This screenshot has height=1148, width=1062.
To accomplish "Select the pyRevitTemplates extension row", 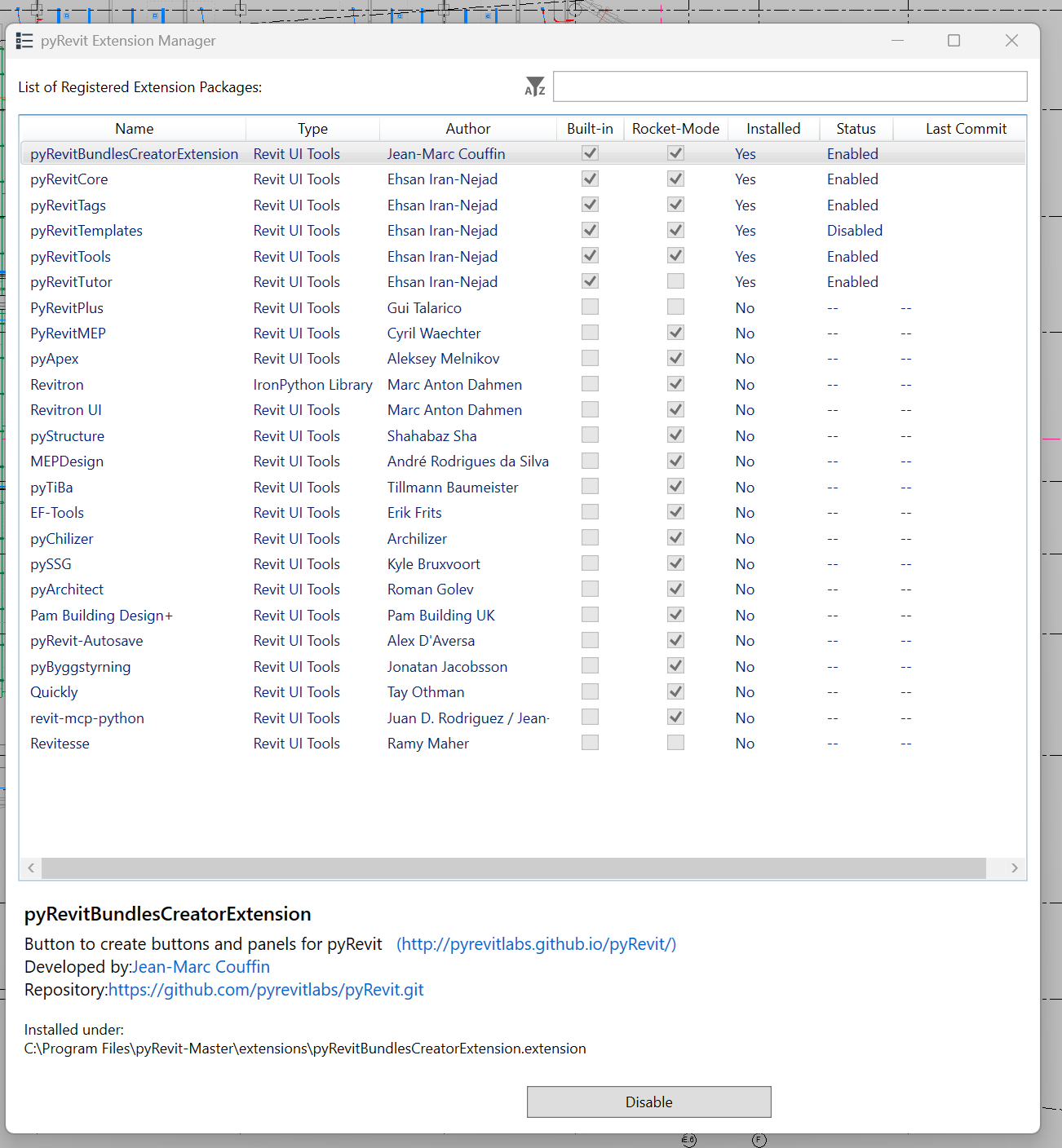I will [86, 231].
